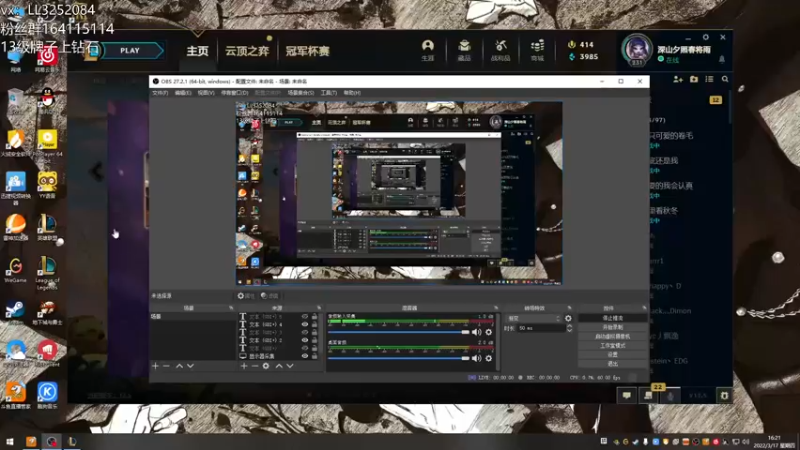Click the 启动虚拟摄像机 button in OBS
Image resolution: width=800 pixels, height=450 pixels.
(613, 336)
